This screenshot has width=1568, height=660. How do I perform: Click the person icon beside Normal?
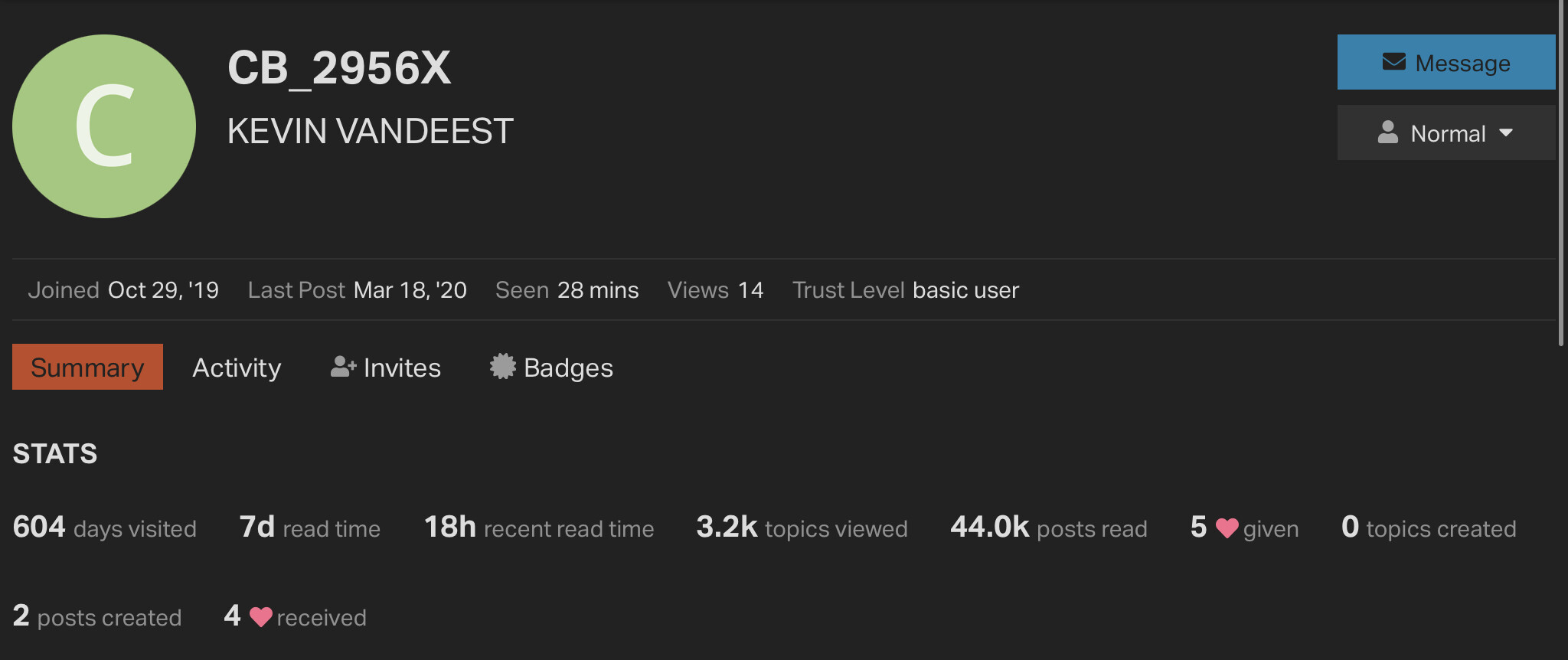[1387, 132]
